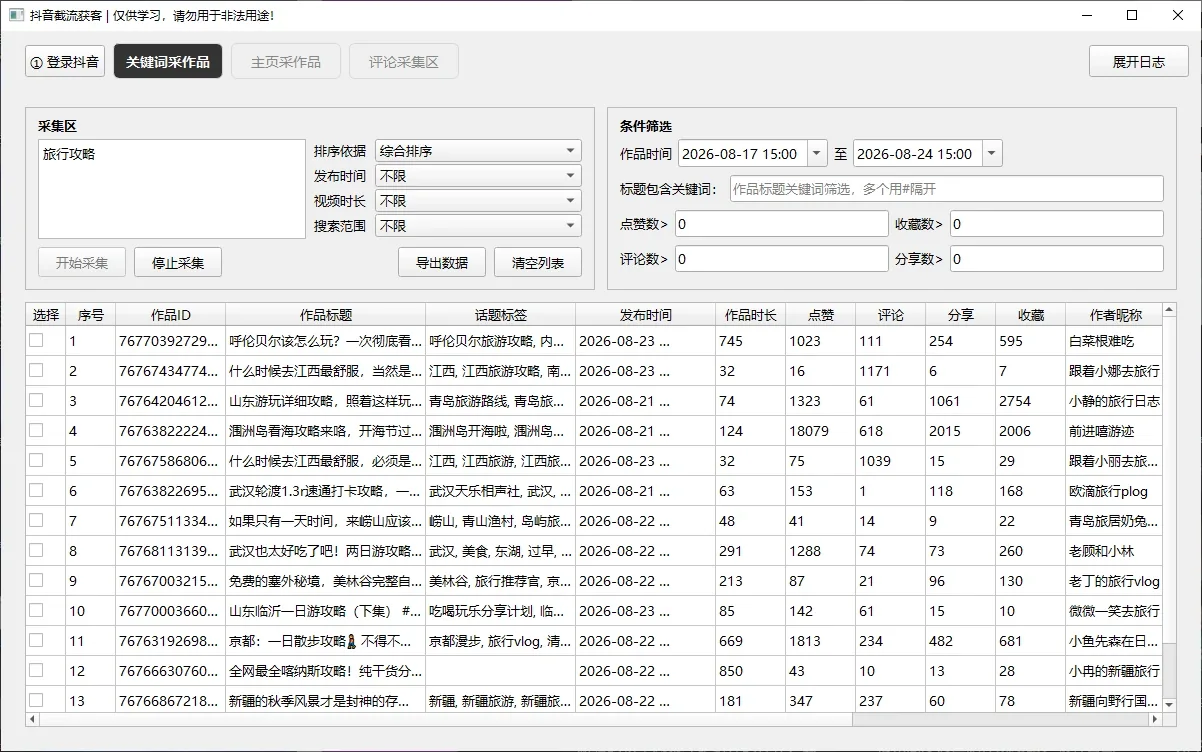The image size is (1202, 752).
Task: Check the selection box for row 4
Action: [x=36, y=430]
